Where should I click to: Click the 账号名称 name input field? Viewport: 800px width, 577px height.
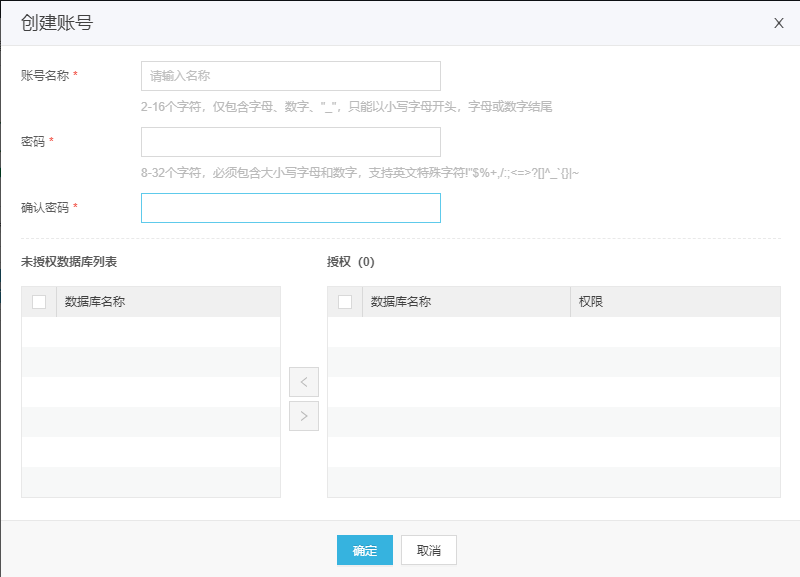click(x=290, y=75)
